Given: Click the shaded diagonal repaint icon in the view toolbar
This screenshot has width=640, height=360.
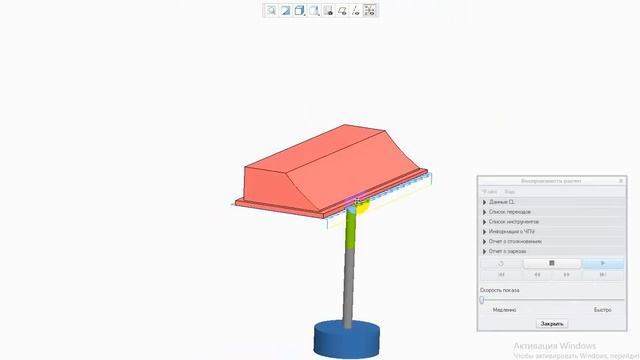Looking at the screenshot, I should (285, 11).
